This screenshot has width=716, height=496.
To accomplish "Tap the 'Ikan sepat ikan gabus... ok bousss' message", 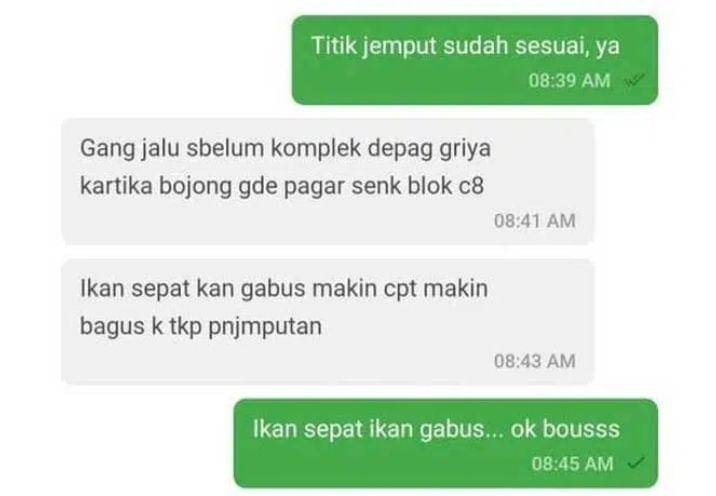I will point(446,443).
